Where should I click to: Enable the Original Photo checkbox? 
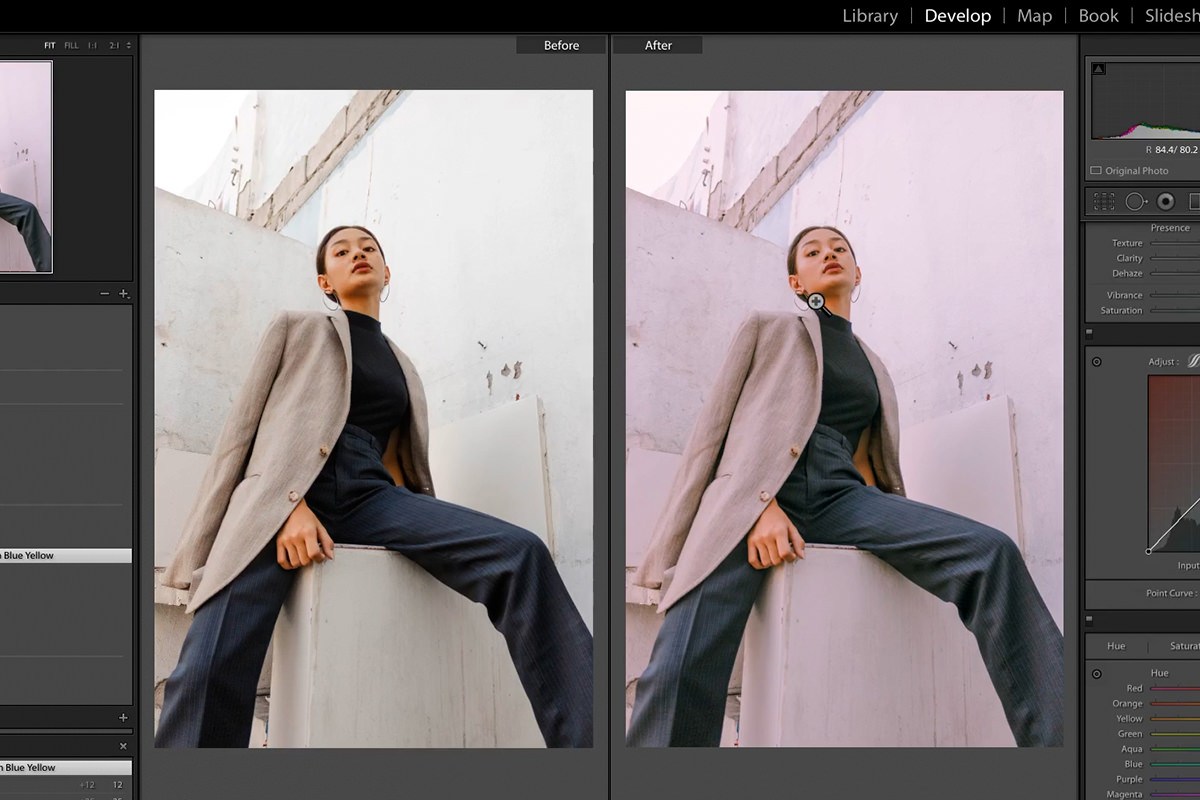click(x=1096, y=171)
